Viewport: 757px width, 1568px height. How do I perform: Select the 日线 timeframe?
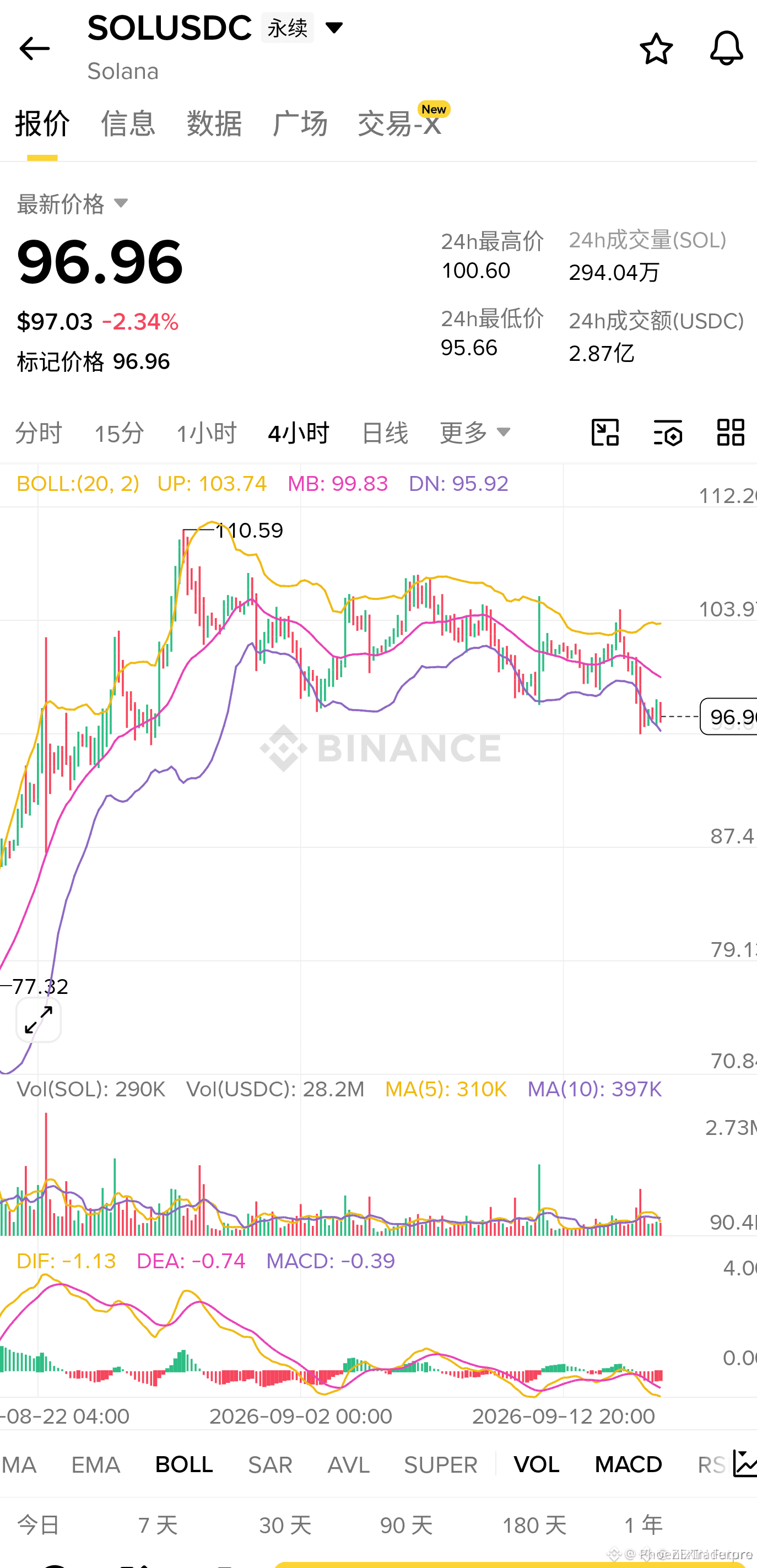click(x=385, y=434)
